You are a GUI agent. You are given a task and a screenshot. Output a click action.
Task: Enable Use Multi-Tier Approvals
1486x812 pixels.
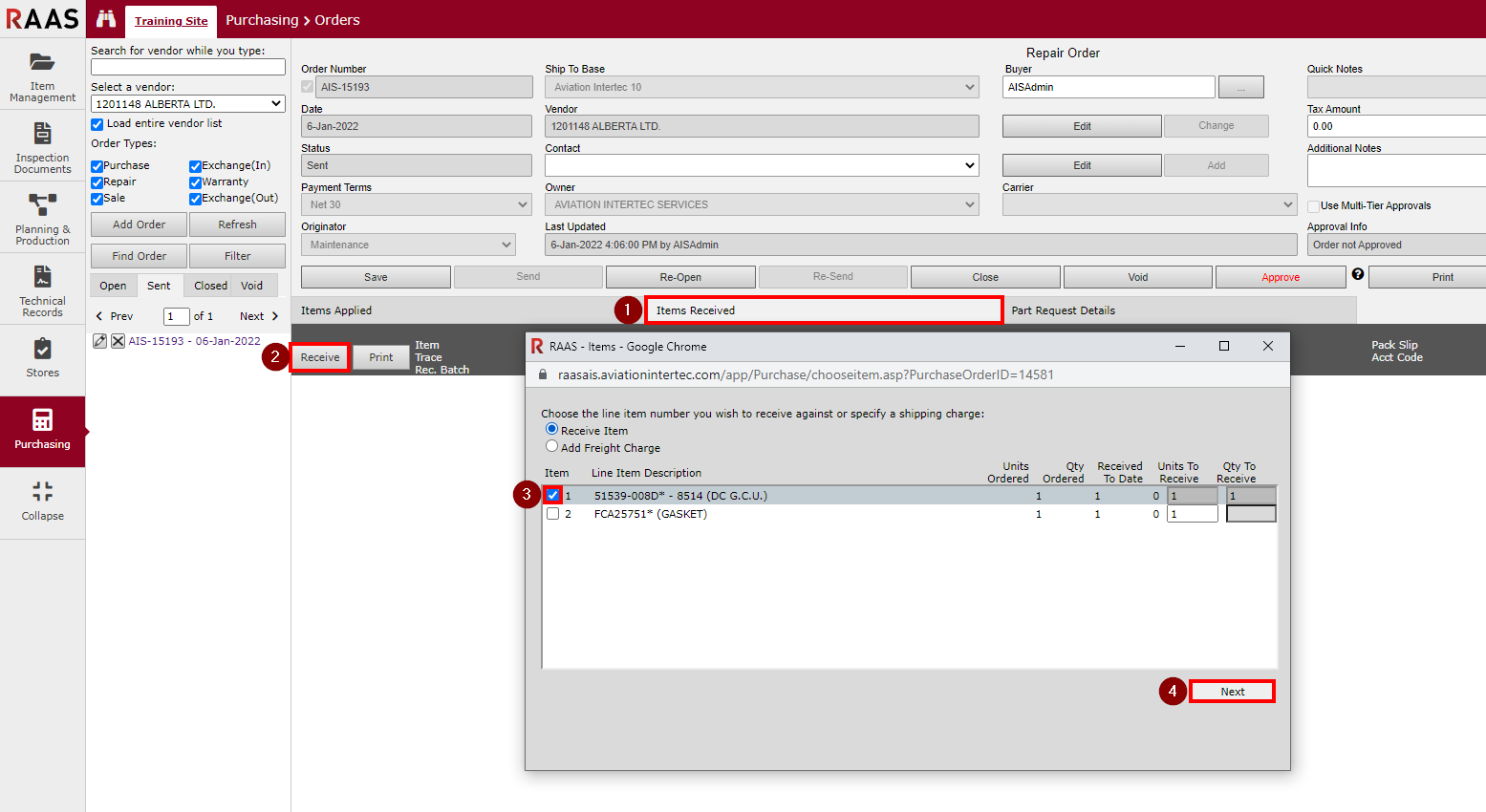pyautogui.click(x=1313, y=206)
